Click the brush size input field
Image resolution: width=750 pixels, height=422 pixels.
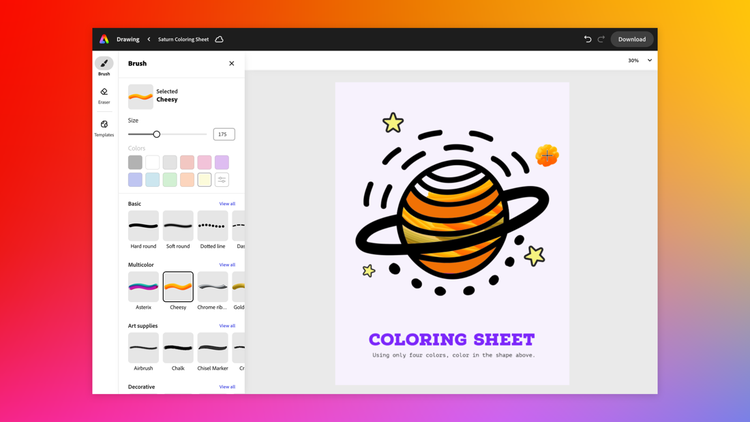pyautogui.click(x=224, y=134)
